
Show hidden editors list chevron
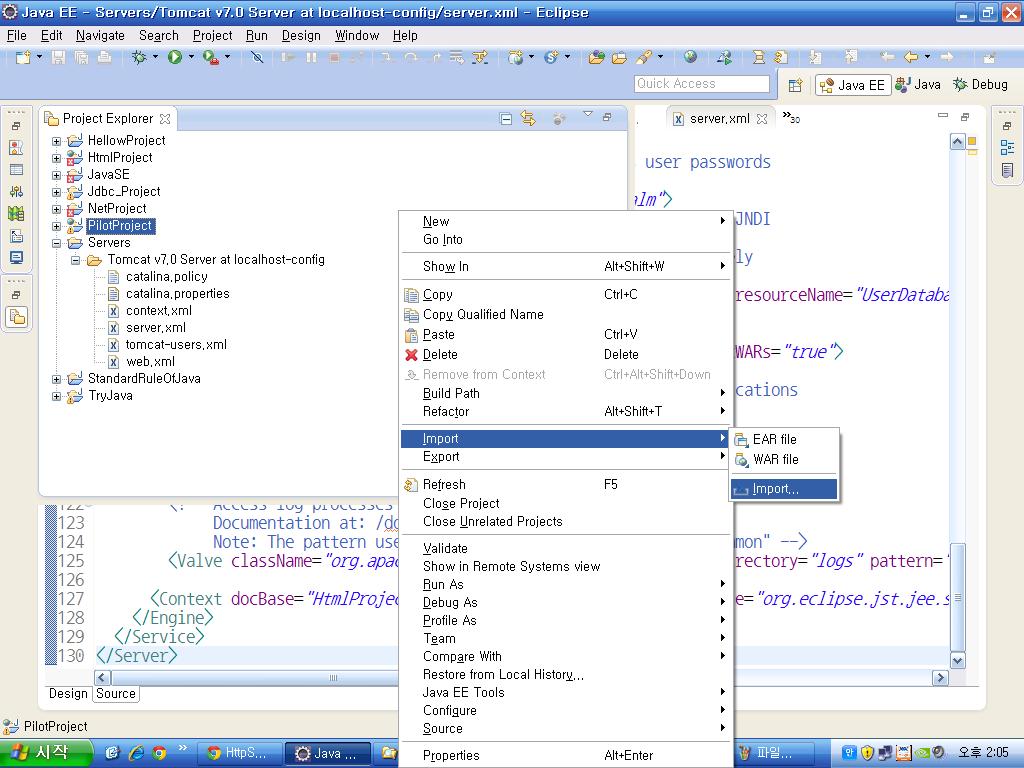pyautogui.click(x=791, y=118)
